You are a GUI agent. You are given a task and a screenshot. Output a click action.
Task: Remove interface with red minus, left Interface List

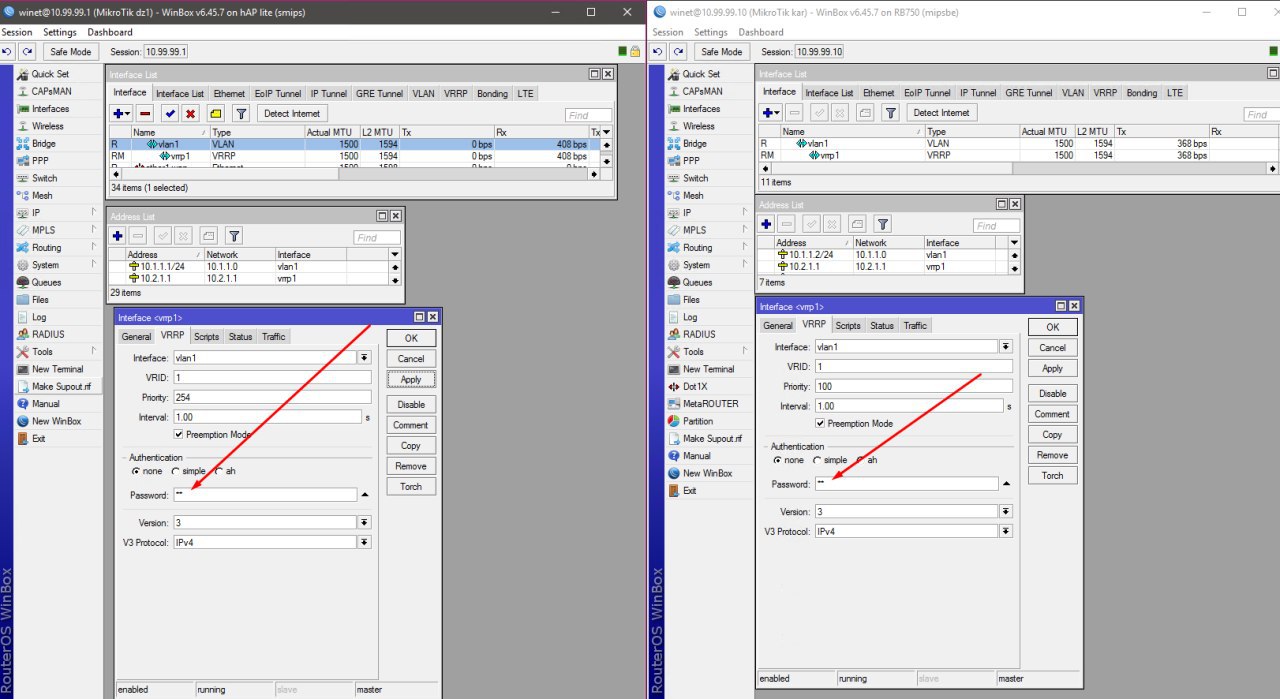tap(146, 113)
